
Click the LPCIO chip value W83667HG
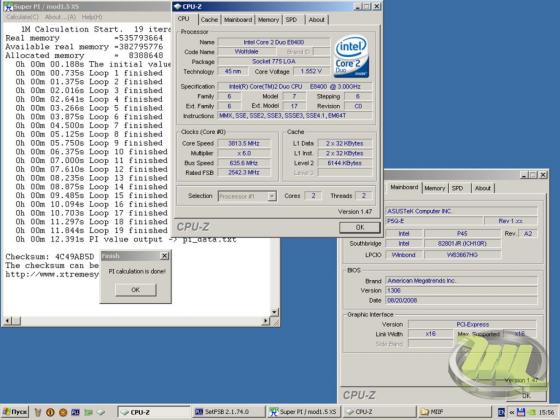pyautogui.click(x=462, y=255)
